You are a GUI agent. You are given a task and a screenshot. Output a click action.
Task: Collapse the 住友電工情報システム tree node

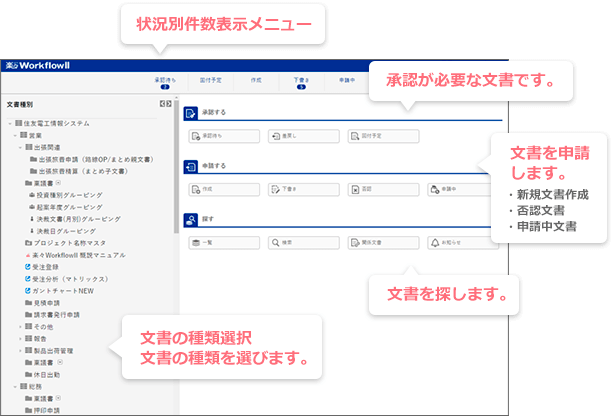[10, 124]
